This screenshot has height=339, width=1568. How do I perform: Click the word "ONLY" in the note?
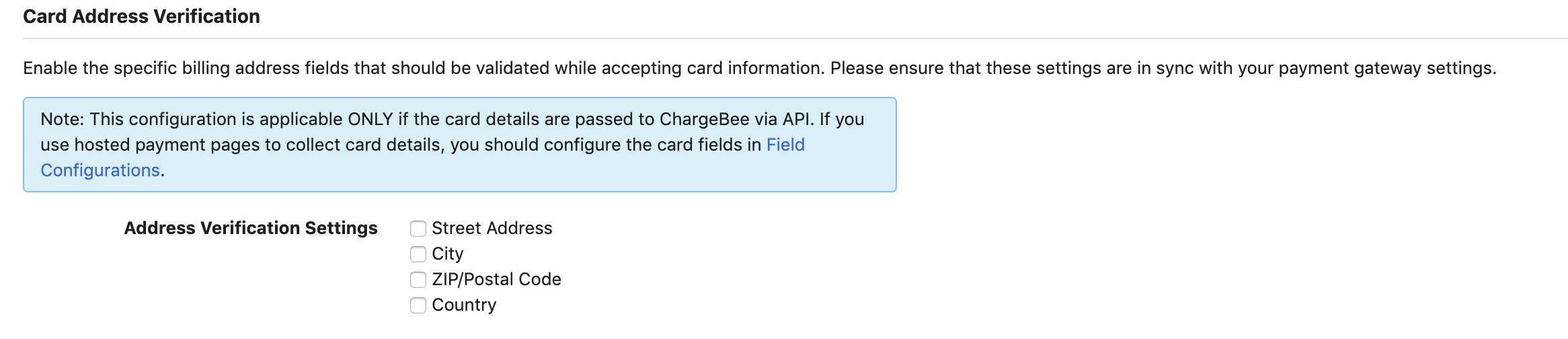(370, 120)
